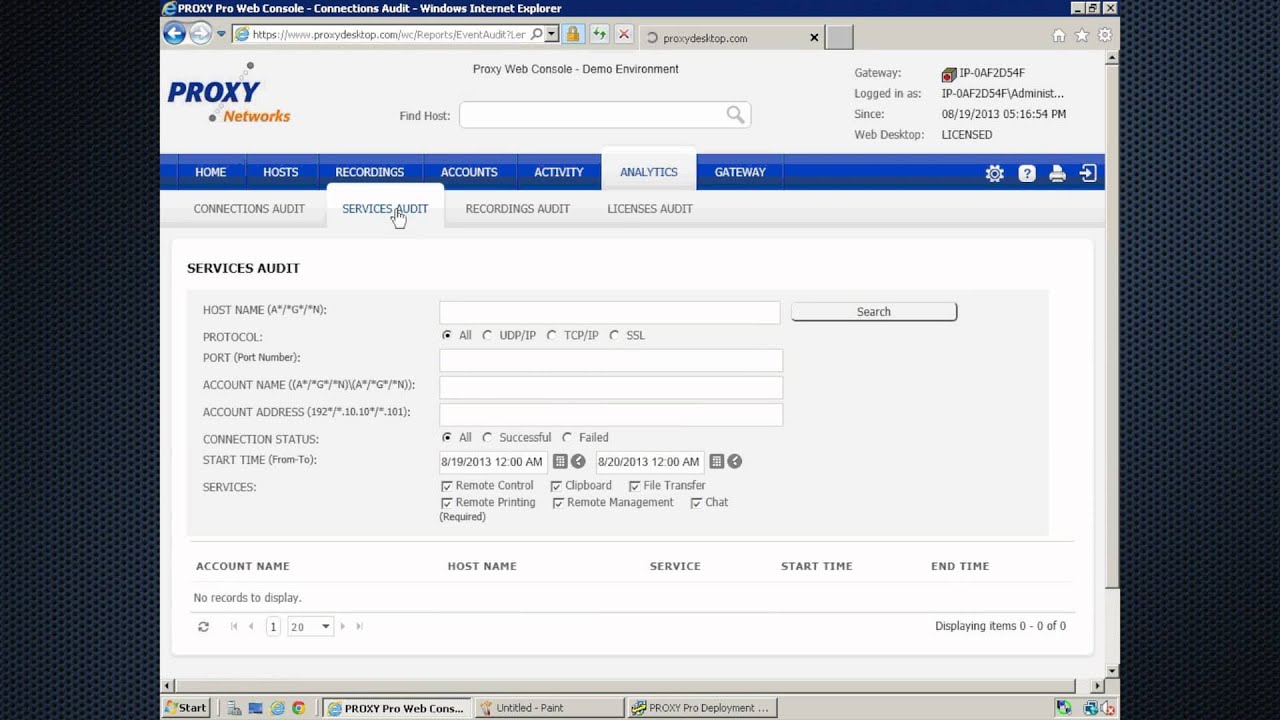Click the logout icon in navigation bar

click(1088, 173)
